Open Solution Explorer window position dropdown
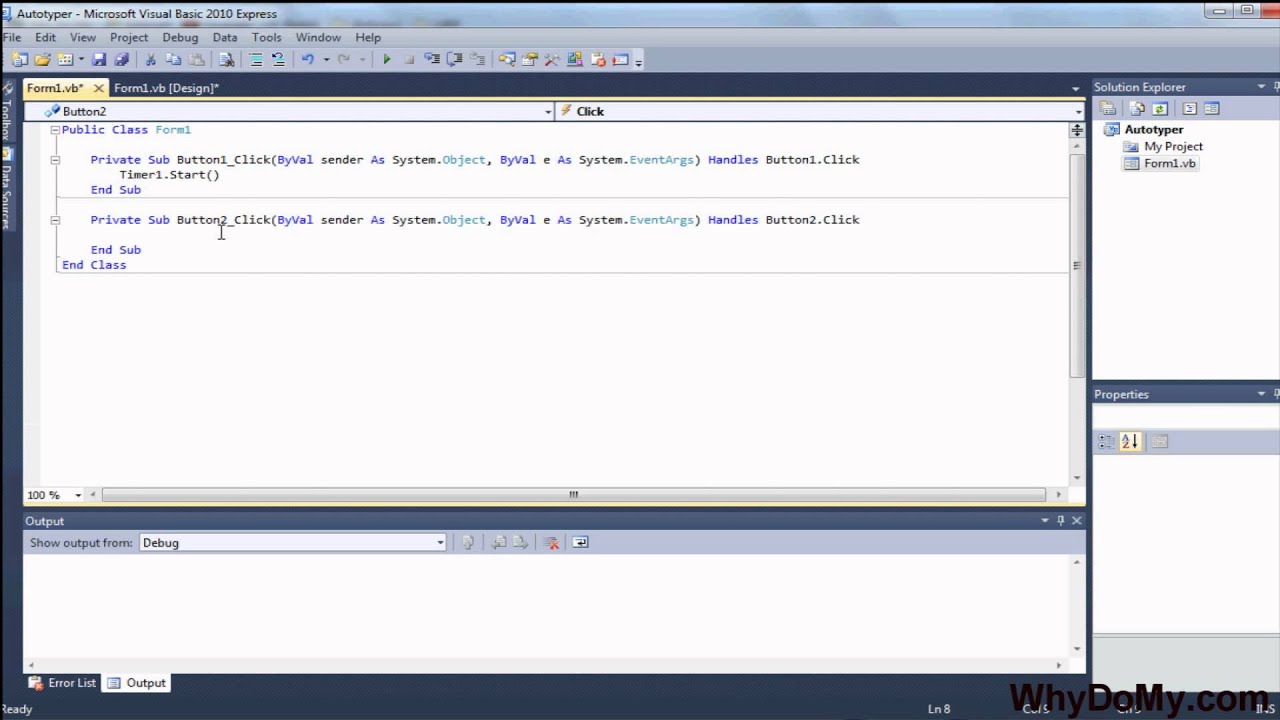 click(1262, 87)
